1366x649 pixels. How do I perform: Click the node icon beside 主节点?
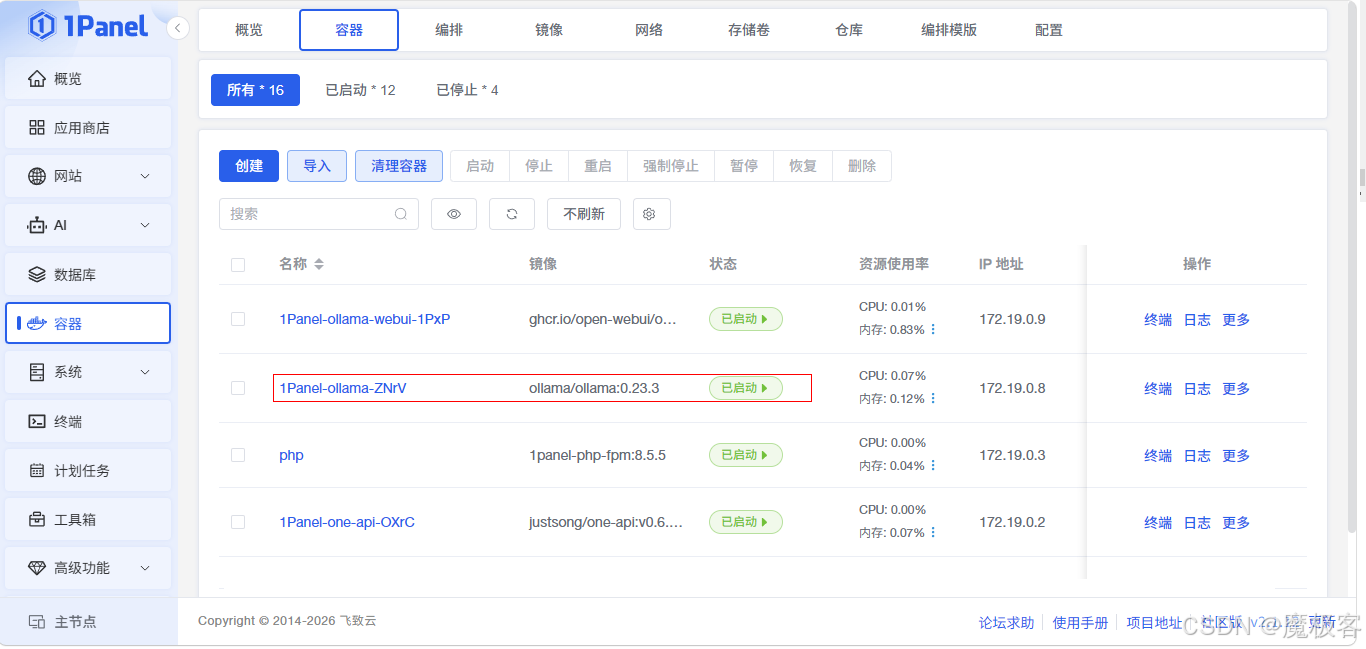[37, 621]
